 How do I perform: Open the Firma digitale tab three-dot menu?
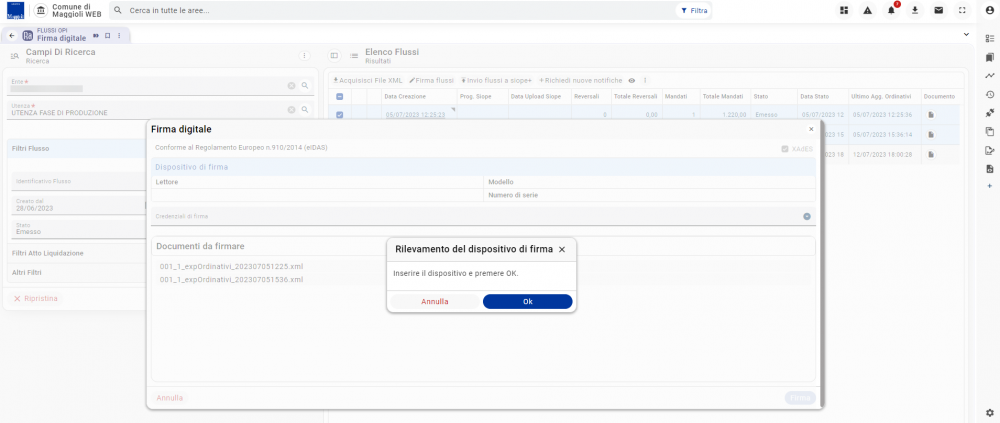119,35
